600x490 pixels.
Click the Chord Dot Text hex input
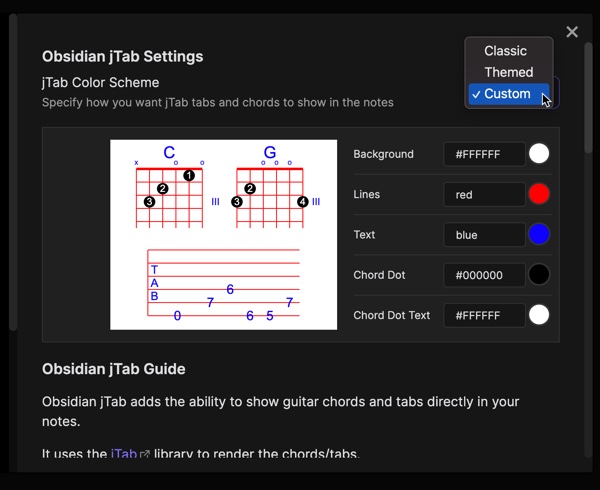484,315
